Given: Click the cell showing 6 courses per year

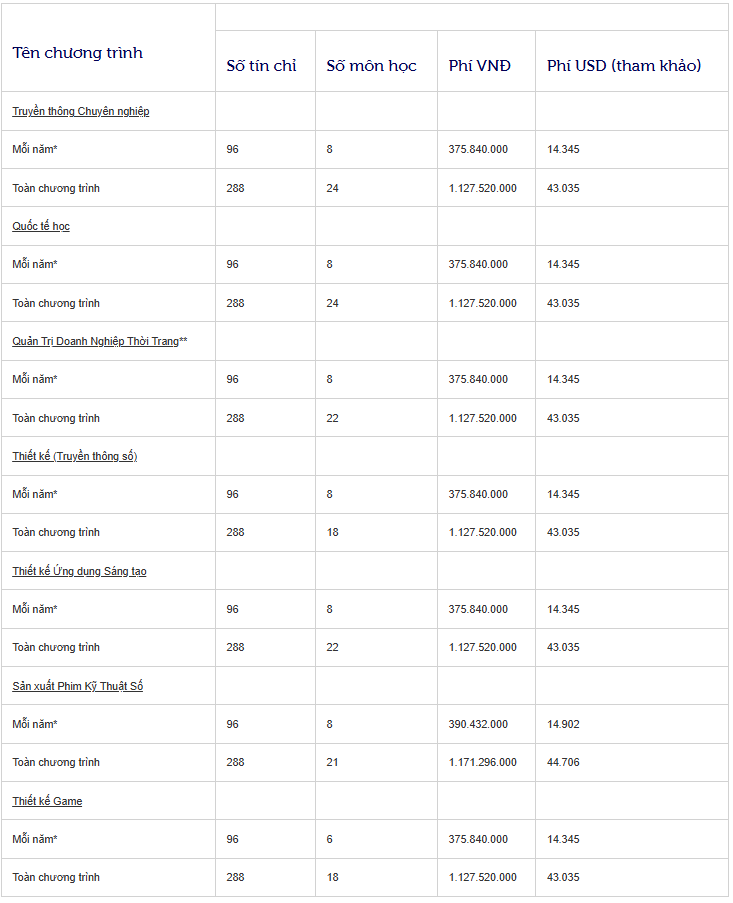Looking at the screenshot, I should 329,839.
